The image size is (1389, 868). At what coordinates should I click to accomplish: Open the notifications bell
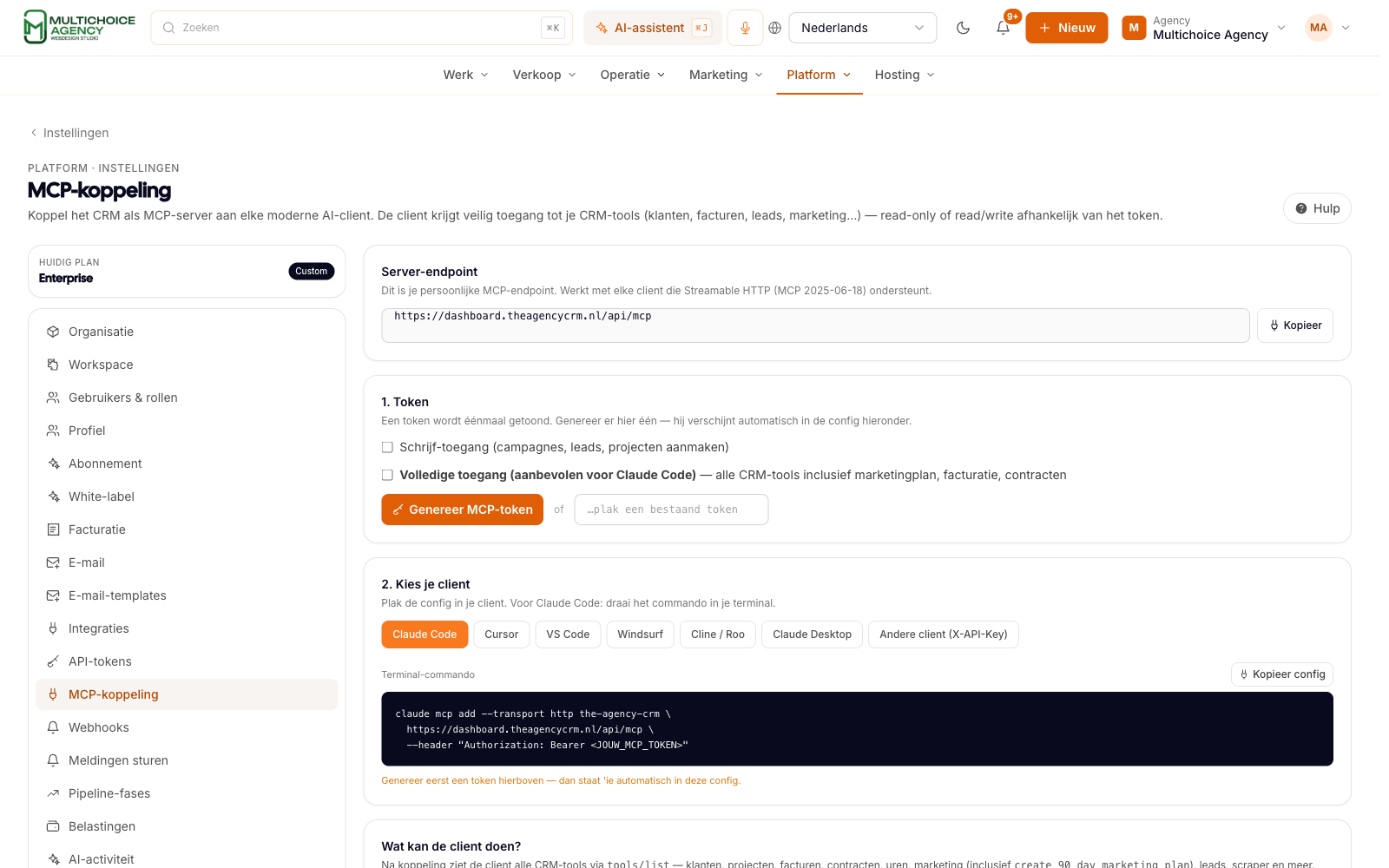[x=1003, y=28]
